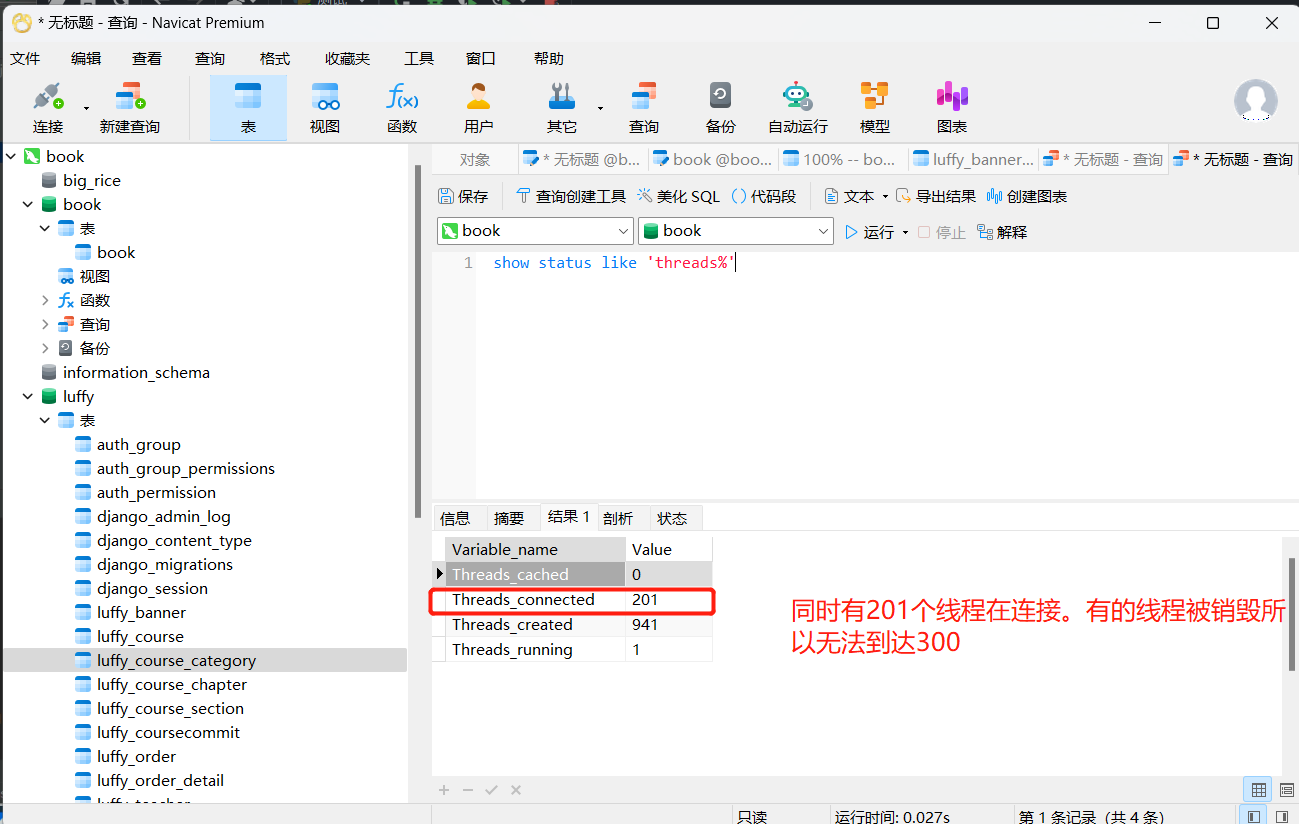The image size is (1299, 824).
Task: Open the 收藏夹 menu
Action: [348, 59]
